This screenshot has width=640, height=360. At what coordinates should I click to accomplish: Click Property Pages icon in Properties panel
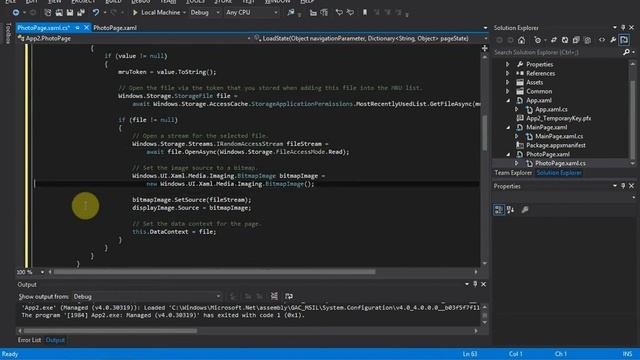click(525, 210)
